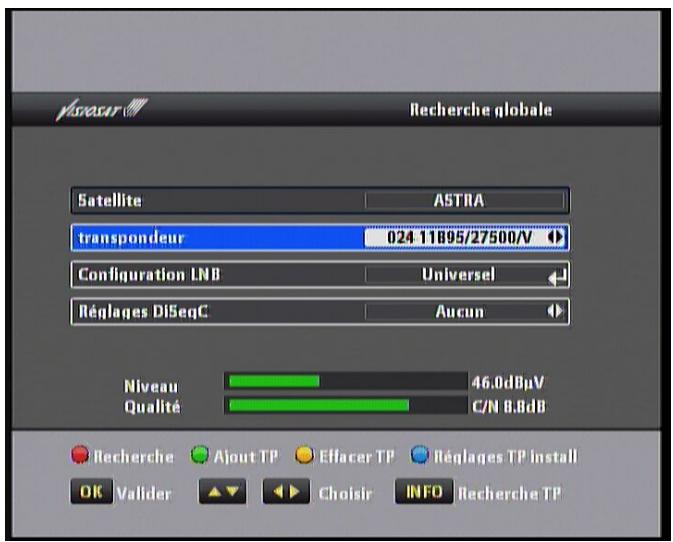The height and width of the screenshot is (542, 673).
Task: Click the Valider label
Action: pyautogui.click(x=144, y=494)
